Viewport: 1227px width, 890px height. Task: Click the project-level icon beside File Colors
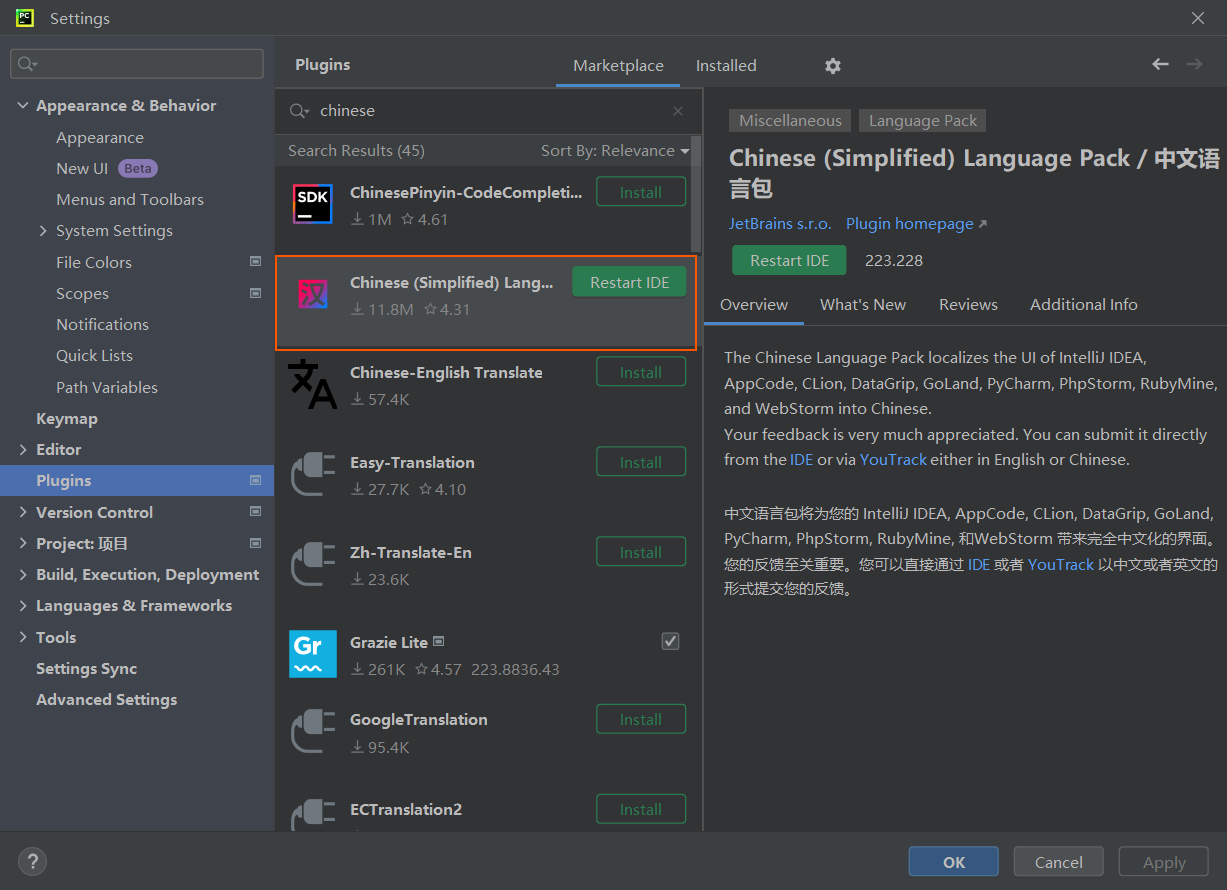click(255, 262)
